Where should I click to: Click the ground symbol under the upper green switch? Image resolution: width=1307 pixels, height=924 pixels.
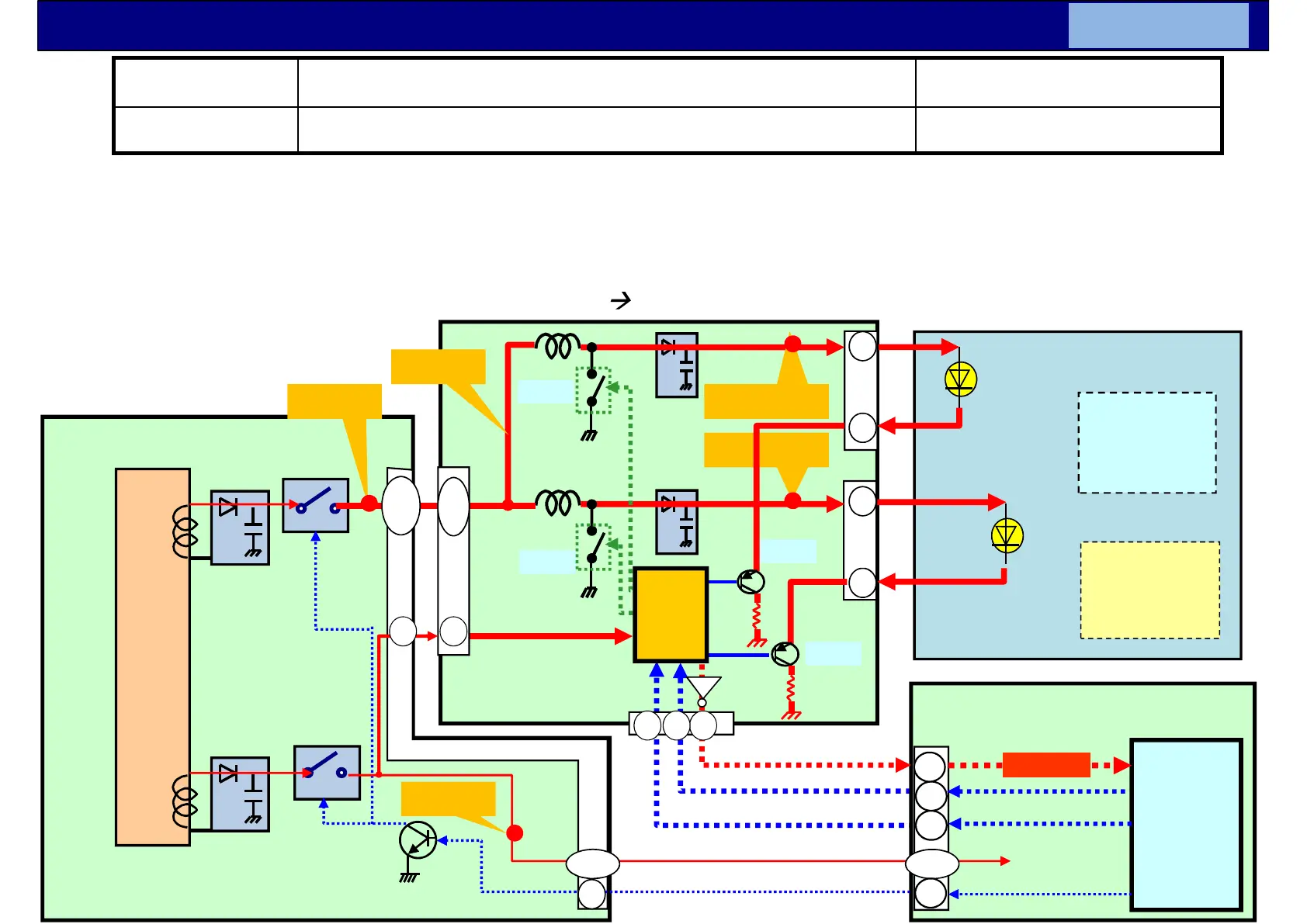click(x=589, y=435)
